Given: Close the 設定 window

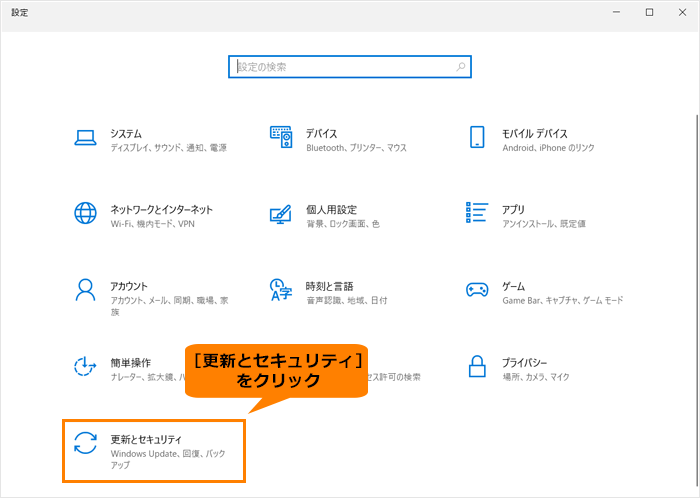Looking at the screenshot, I should (x=683, y=12).
